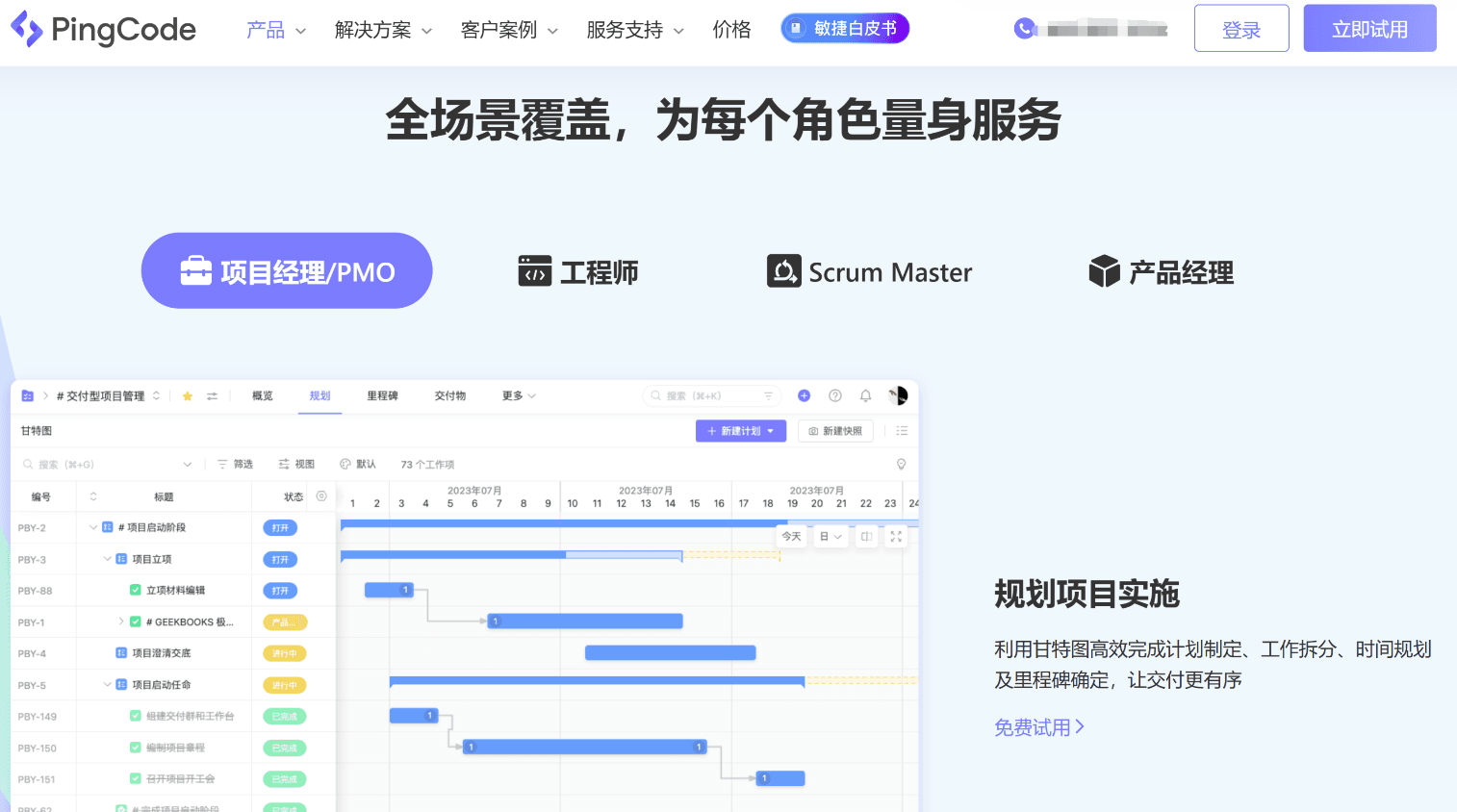
Task: Open the help question mark icon
Action: click(x=835, y=395)
